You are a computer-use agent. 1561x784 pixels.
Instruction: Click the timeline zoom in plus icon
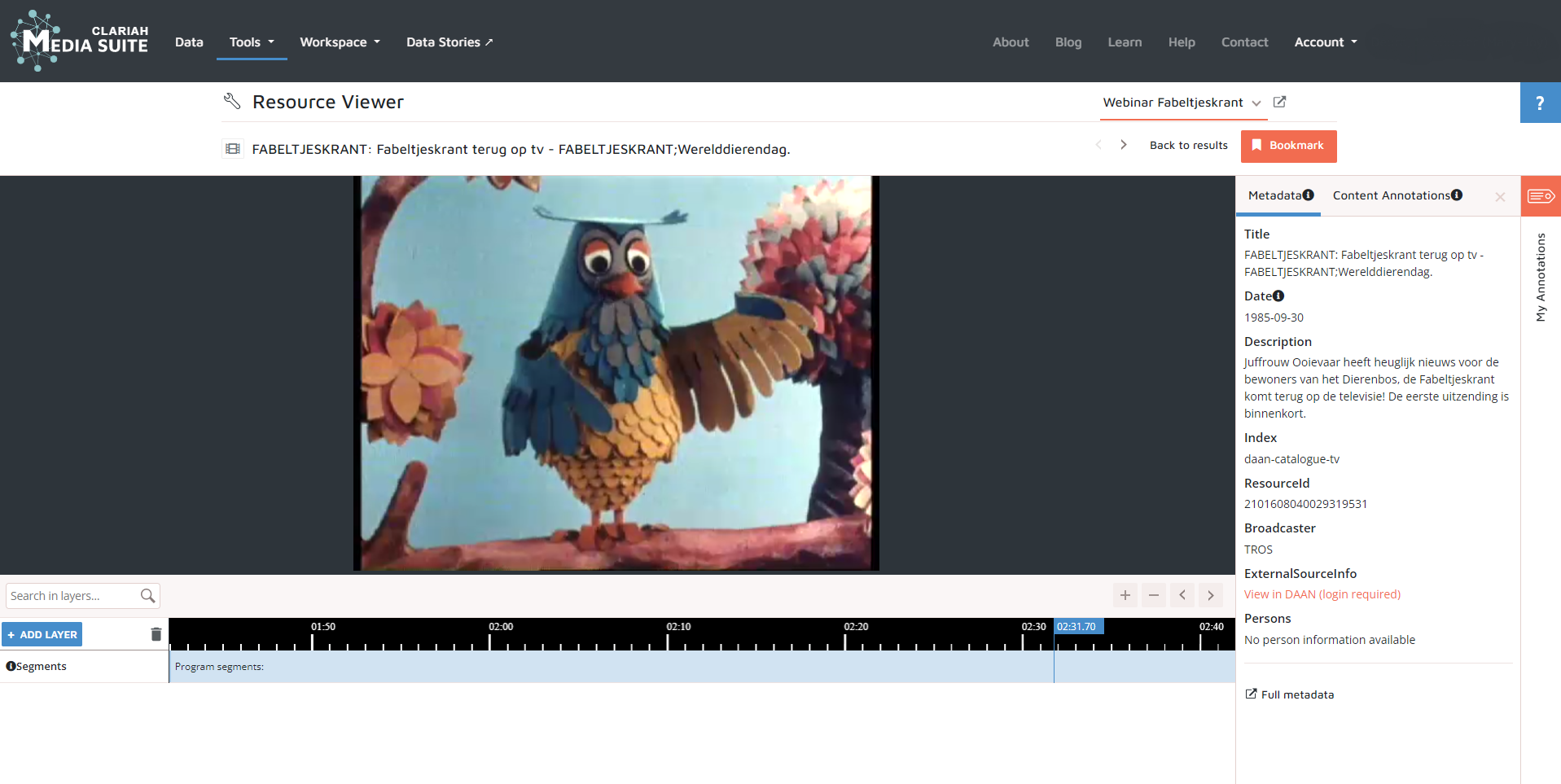coord(1125,595)
